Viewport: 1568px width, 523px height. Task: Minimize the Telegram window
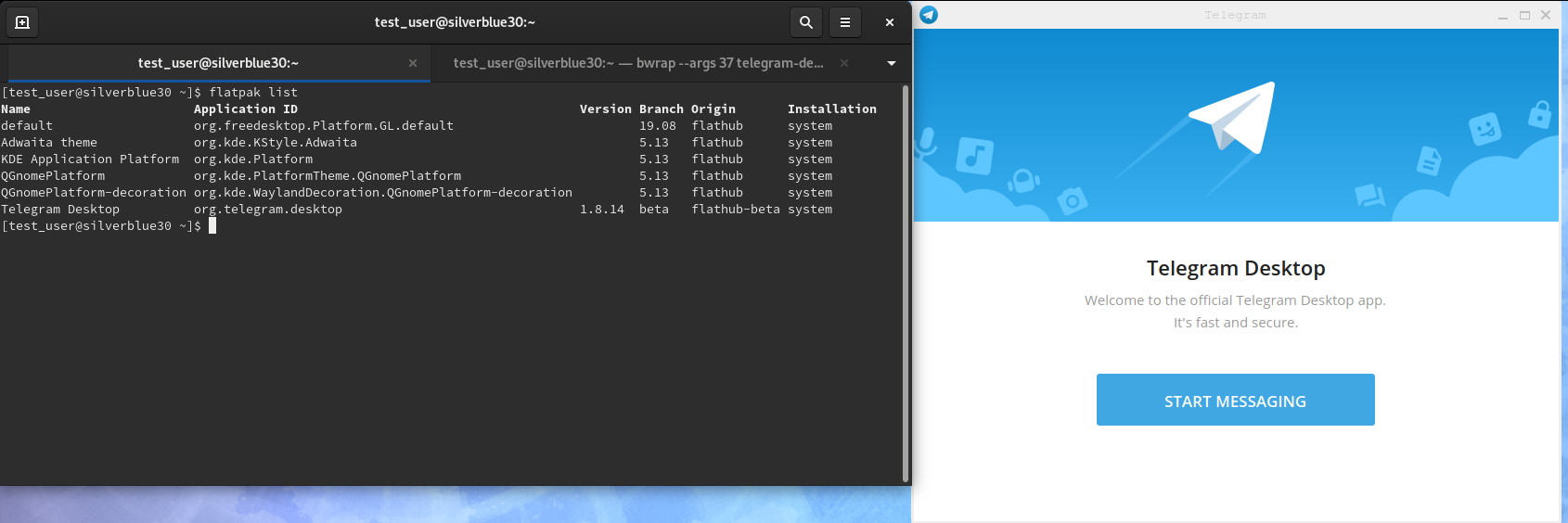tap(1503, 15)
